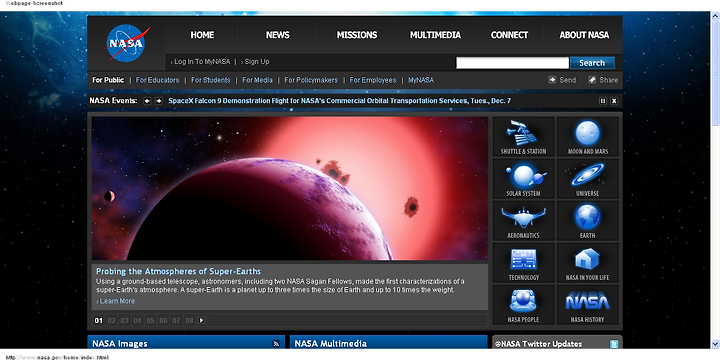Open Probing the Atmospheres of Super-Earths headline
This screenshot has height=360, width=720.
click(178, 271)
